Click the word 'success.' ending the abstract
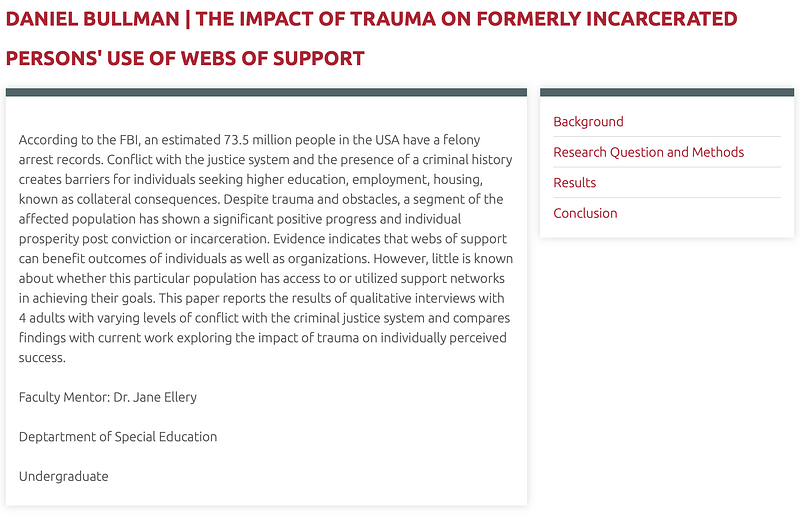Viewport: 800px width, 518px height. click(x=42, y=357)
